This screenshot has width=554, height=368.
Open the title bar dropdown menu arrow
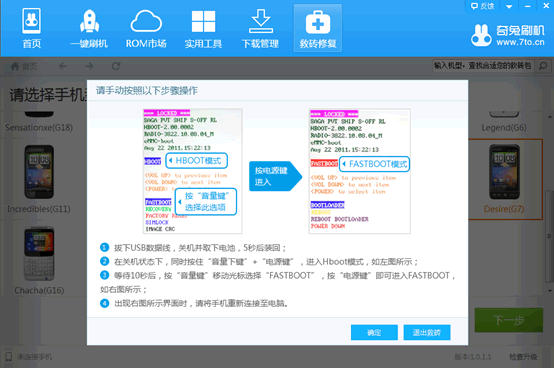(509, 6)
